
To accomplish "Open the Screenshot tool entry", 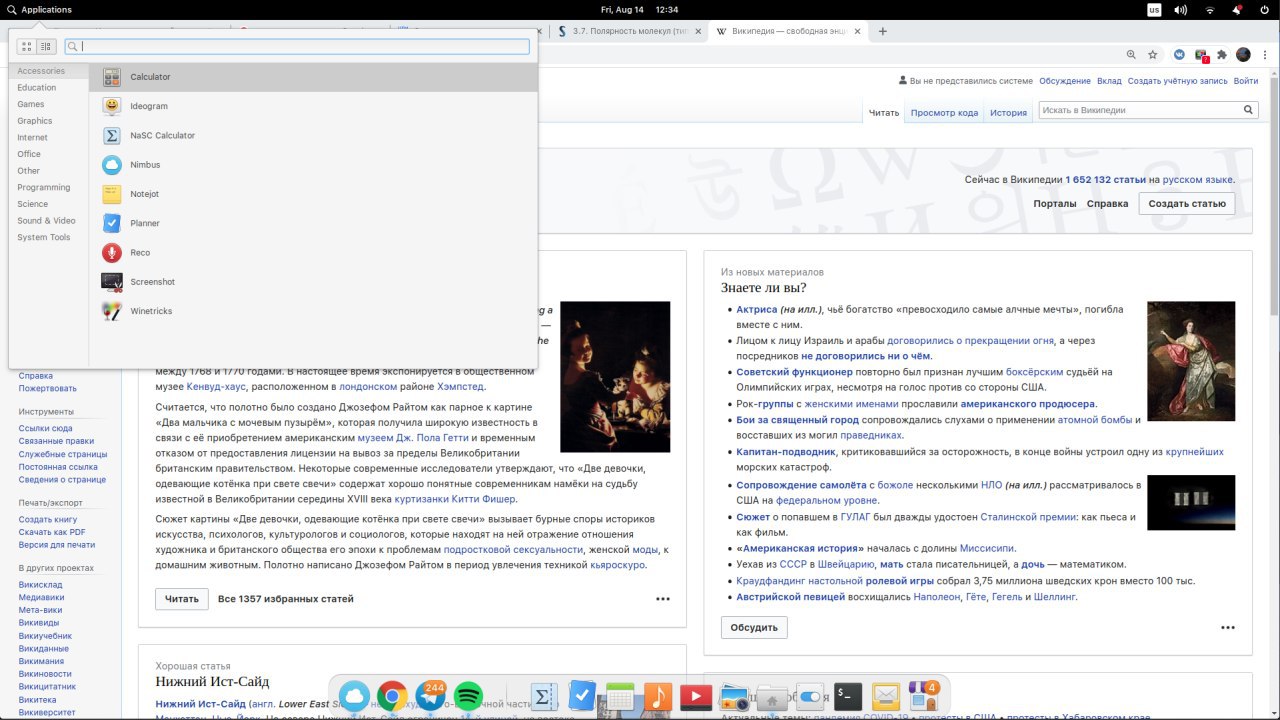I will [x=313, y=282].
